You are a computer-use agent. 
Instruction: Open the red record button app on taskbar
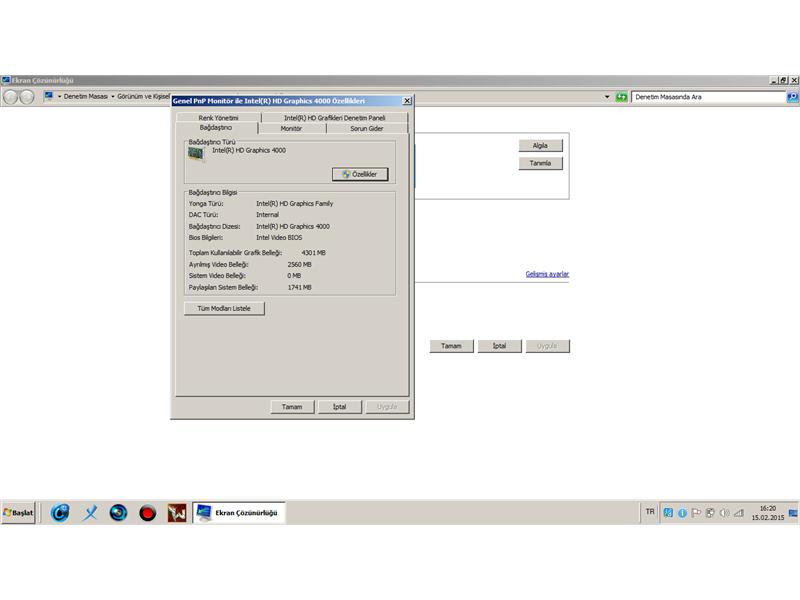click(x=147, y=513)
